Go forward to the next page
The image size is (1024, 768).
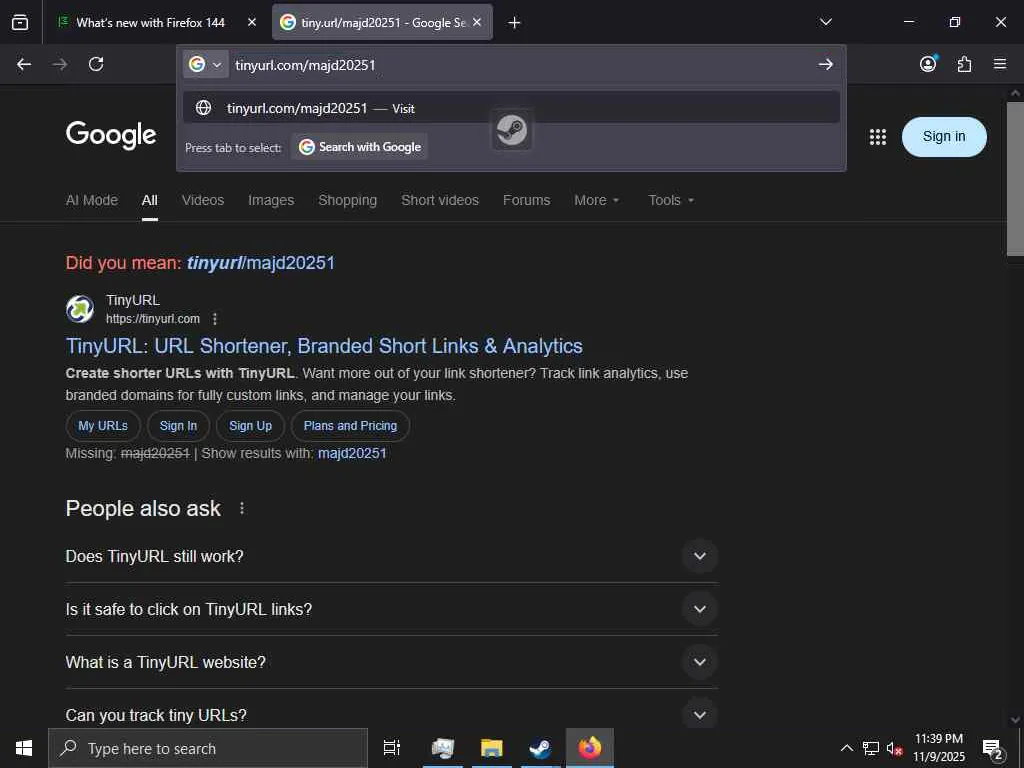[x=60, y=64]
